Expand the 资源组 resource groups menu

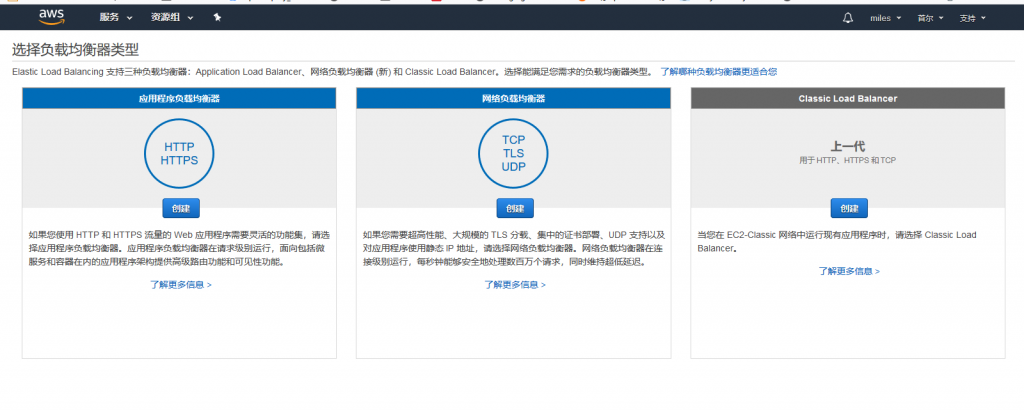(x=172, y=18)
